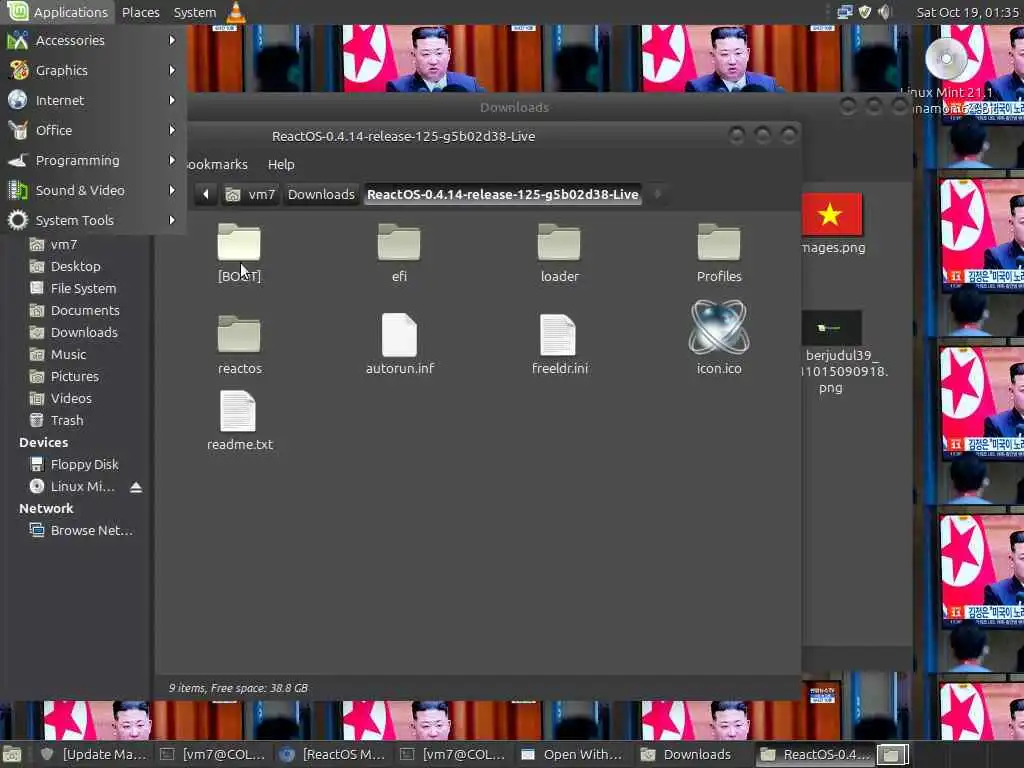The height and width of the screenshot is (768, 1024).
Task: Go to vm7 in the path bar
Action: (x=251, y=194)
